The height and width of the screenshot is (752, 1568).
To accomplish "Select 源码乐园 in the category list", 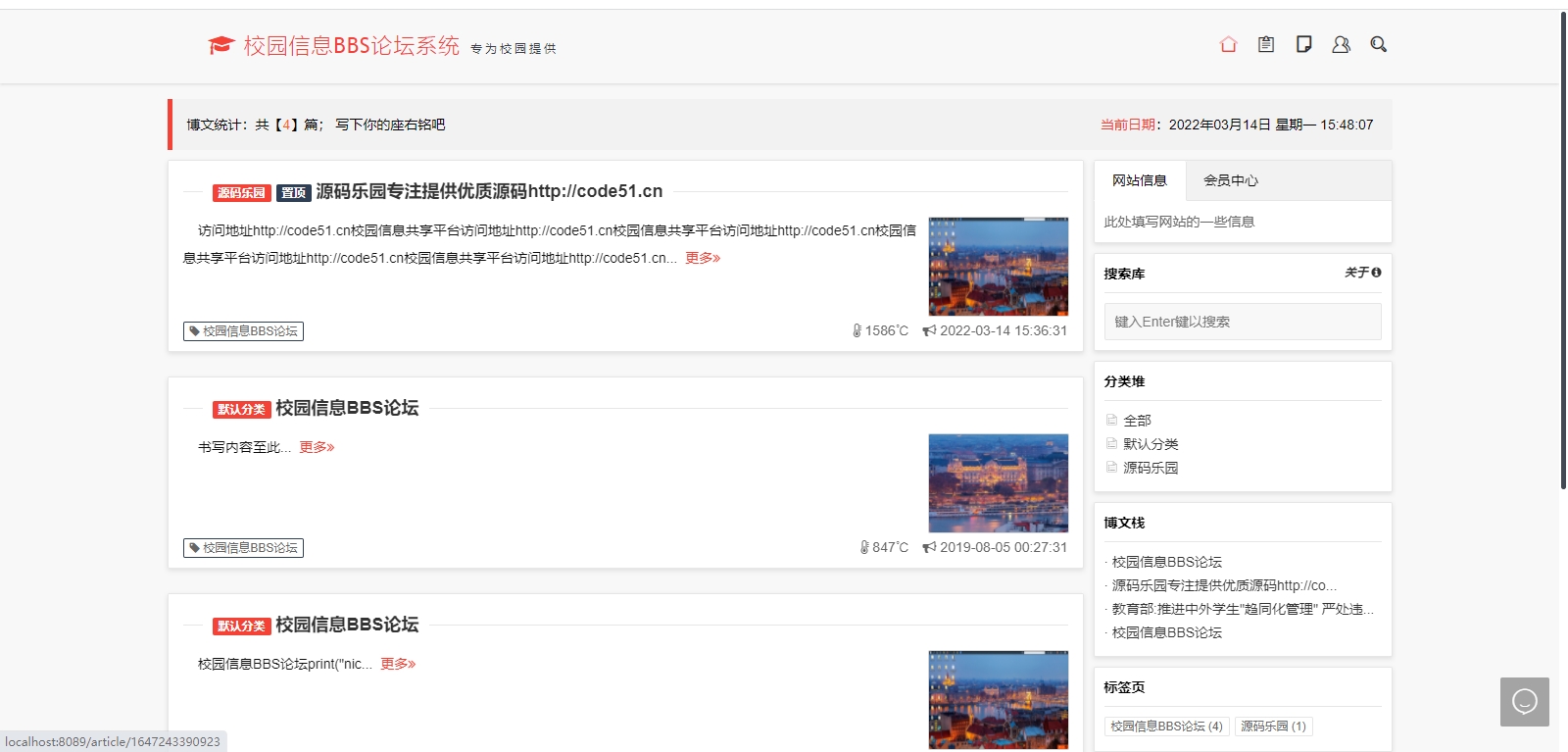I will pyautogui.click(x=1151, y=468).
